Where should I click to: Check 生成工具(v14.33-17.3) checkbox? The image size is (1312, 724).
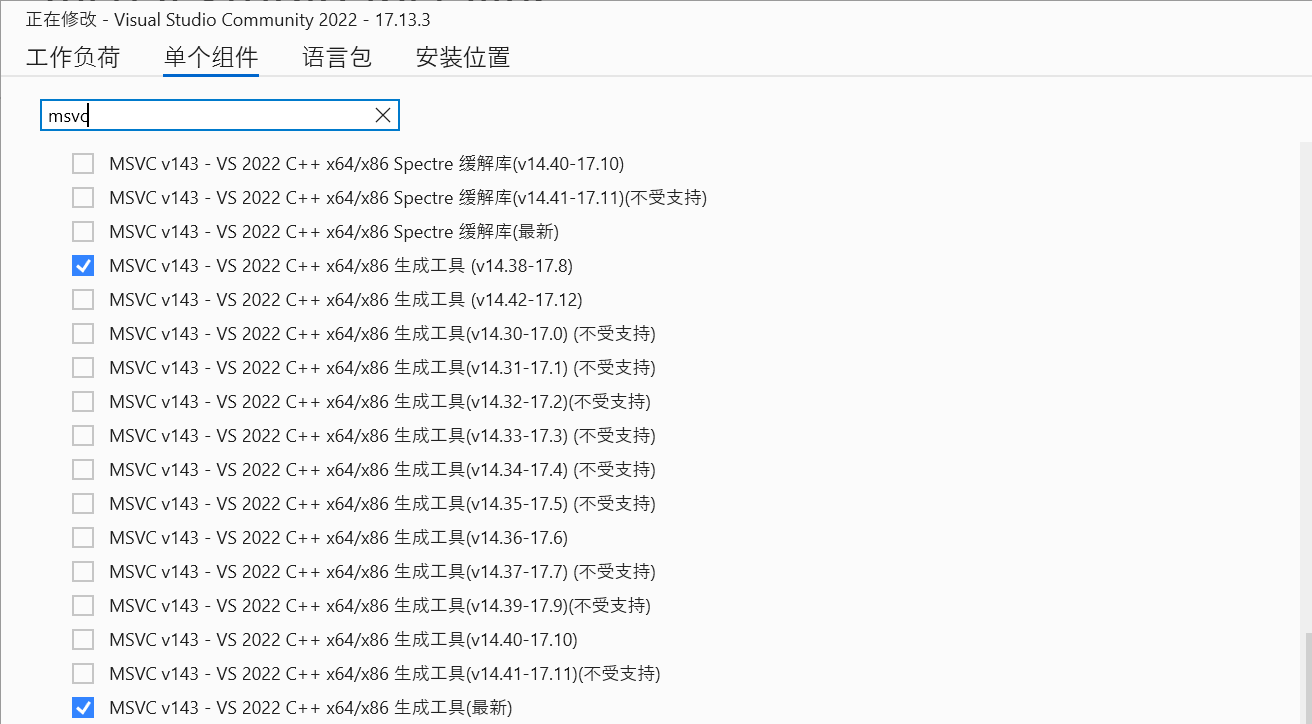point(83,435)
